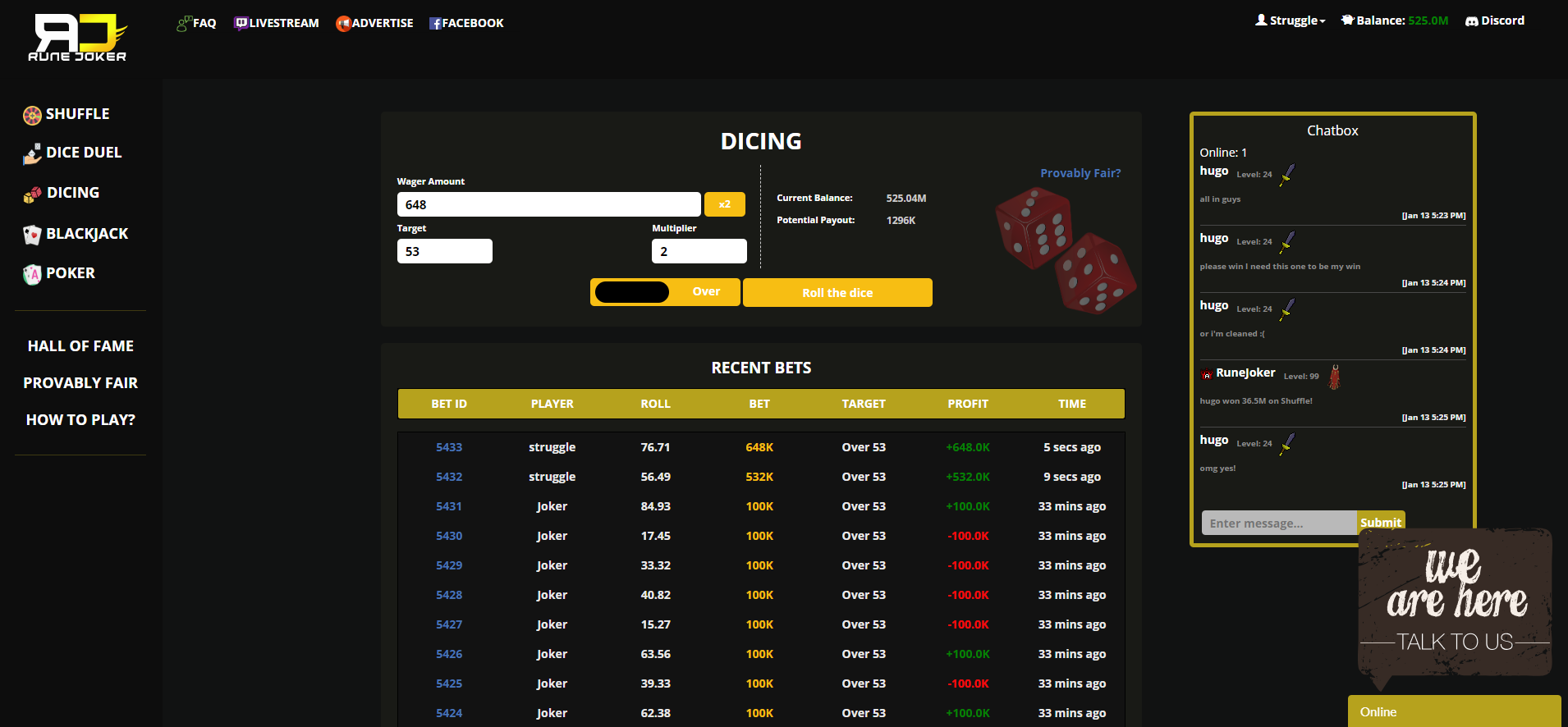Click RuneJoker's red cape icon
1568x727 pixels.
coord(1335,377)
